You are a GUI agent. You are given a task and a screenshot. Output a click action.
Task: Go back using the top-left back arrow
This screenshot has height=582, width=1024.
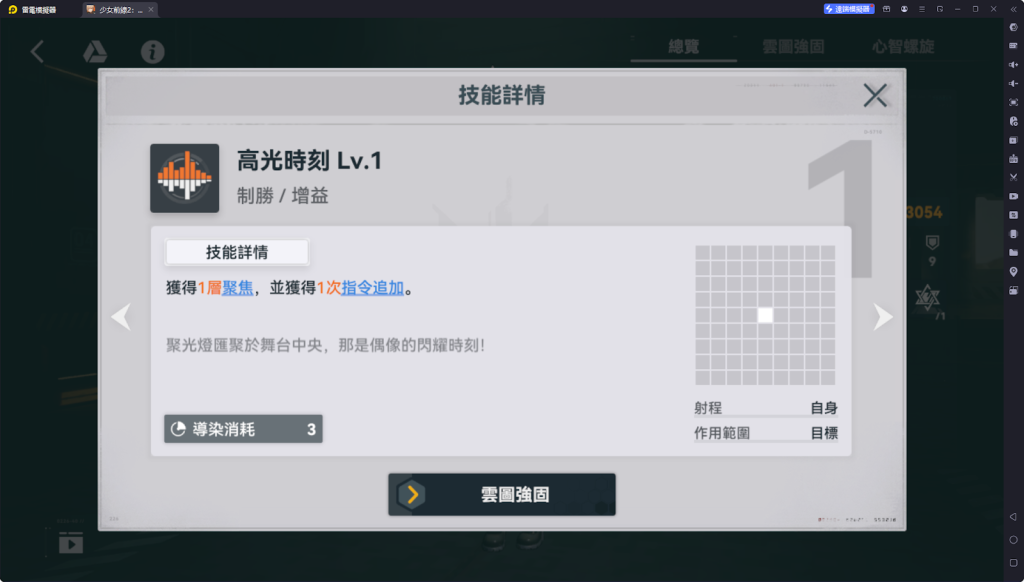click(x=37, y=52)
